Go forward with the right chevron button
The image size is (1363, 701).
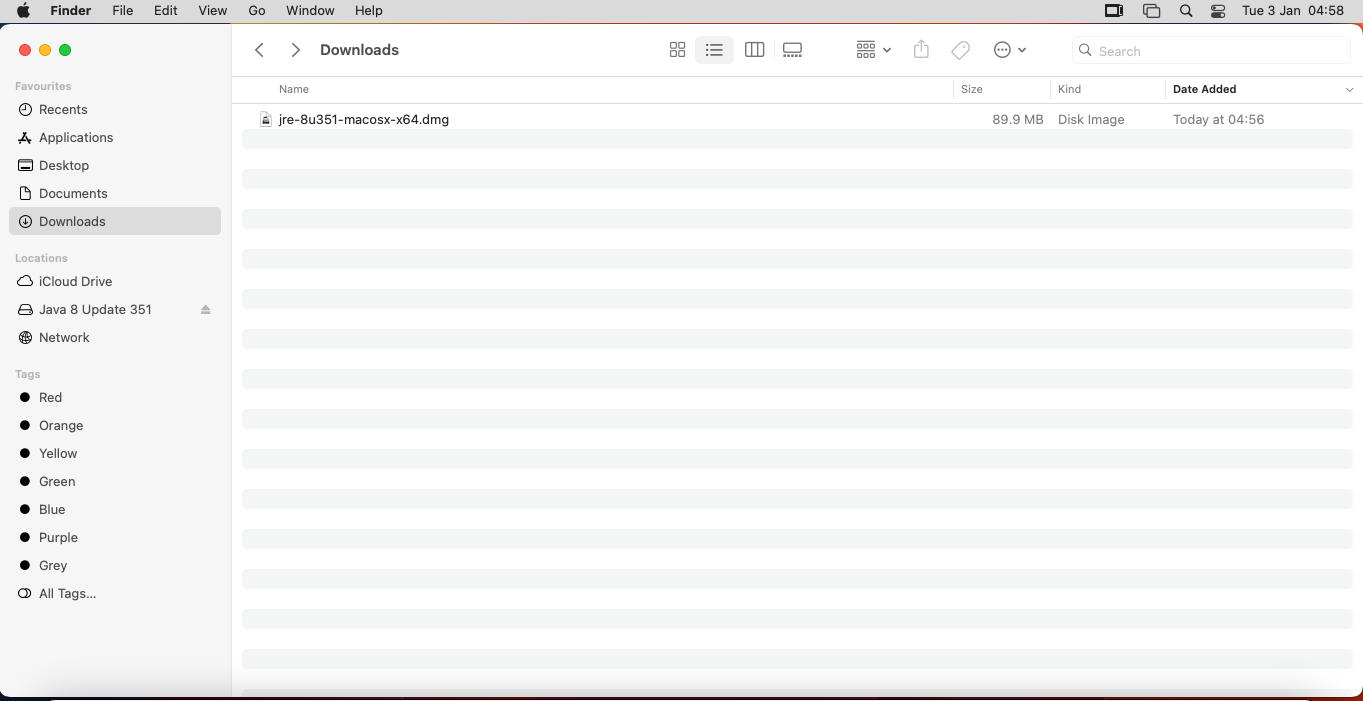[x=295, y=50]
